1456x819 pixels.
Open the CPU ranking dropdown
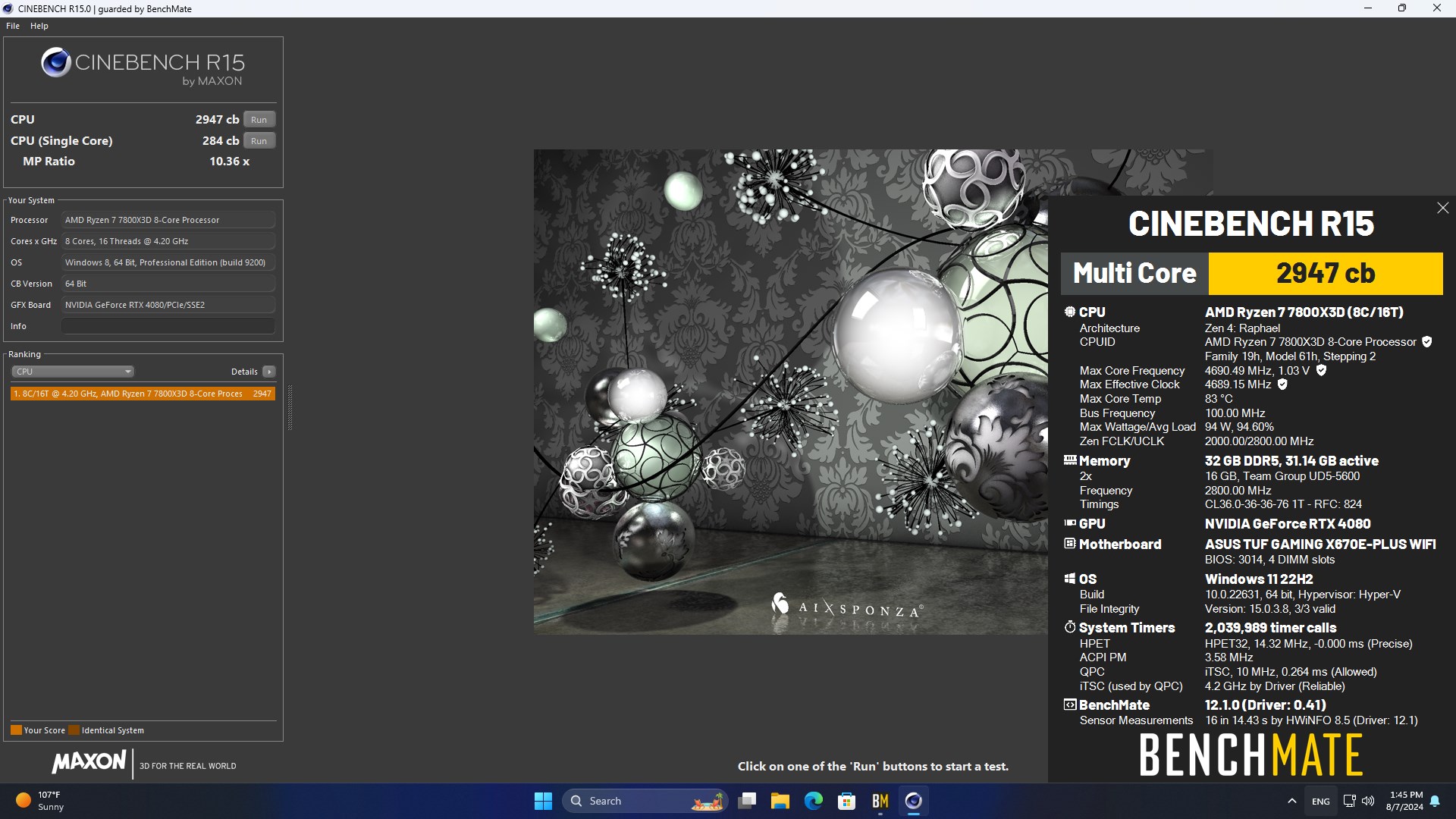click(x=73, y=372)
